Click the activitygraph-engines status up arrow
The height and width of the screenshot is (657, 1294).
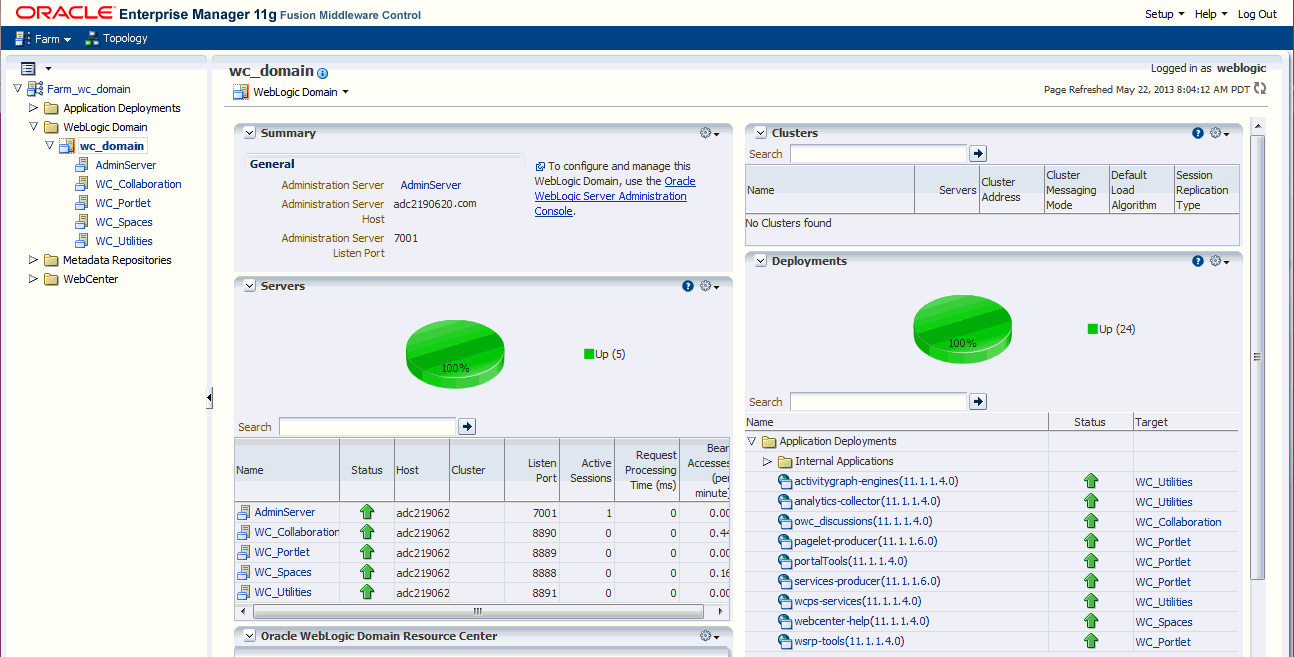pyautogui.click(x=1090, y=481)
